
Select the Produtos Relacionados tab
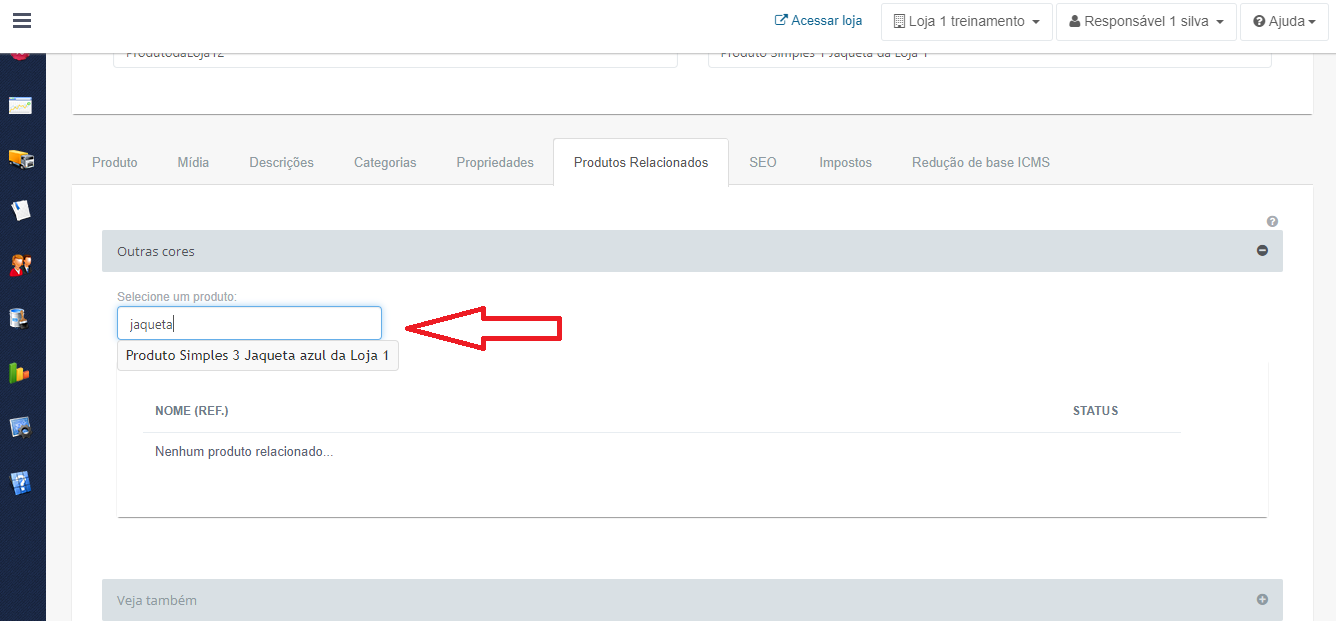coord(641,162)
